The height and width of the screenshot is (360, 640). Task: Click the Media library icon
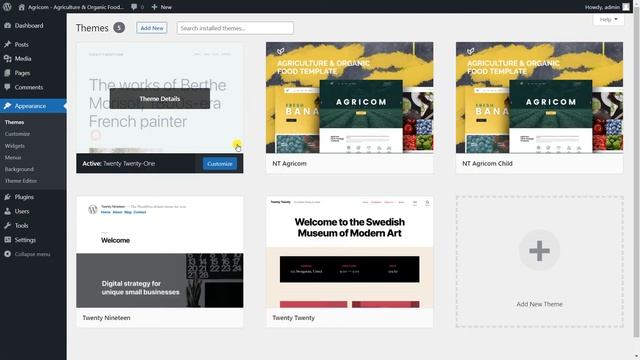(7, 58)
